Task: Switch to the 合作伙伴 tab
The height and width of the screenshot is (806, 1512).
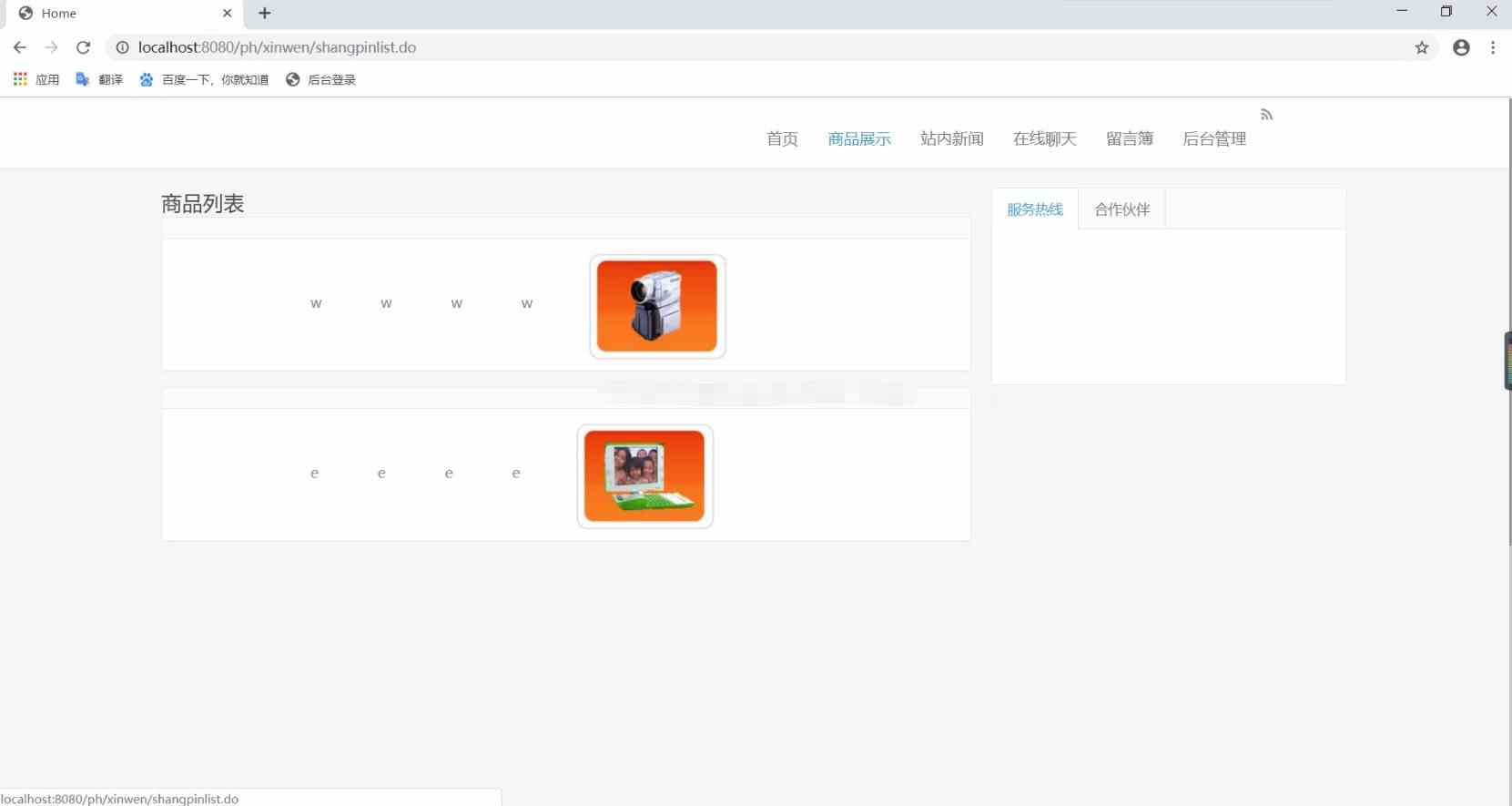Action: 1122,209
